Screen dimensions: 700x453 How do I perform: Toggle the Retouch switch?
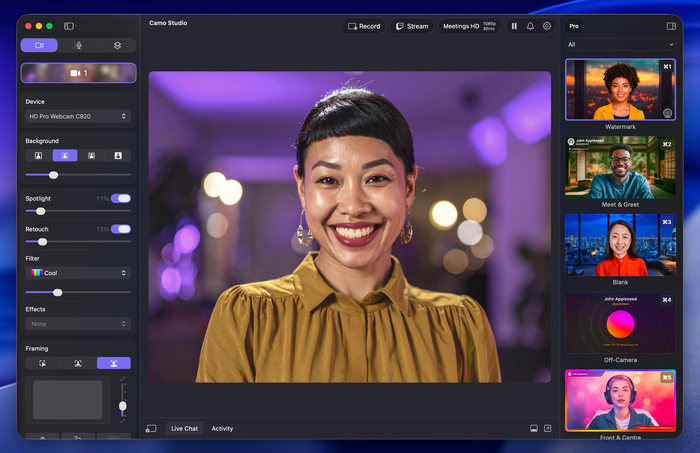(121, 229)
